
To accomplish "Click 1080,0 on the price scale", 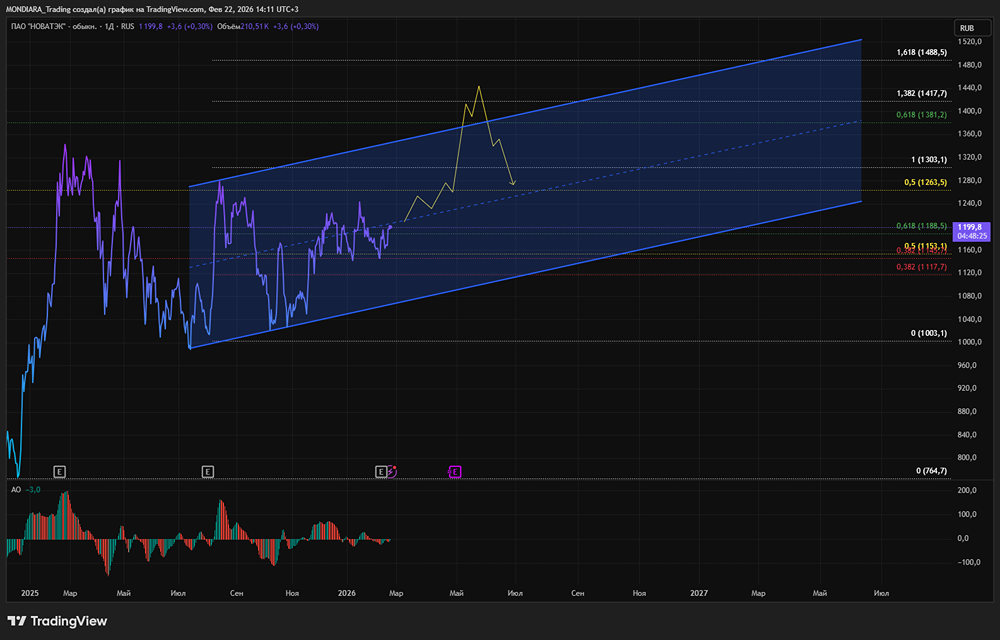I will 969,296.
